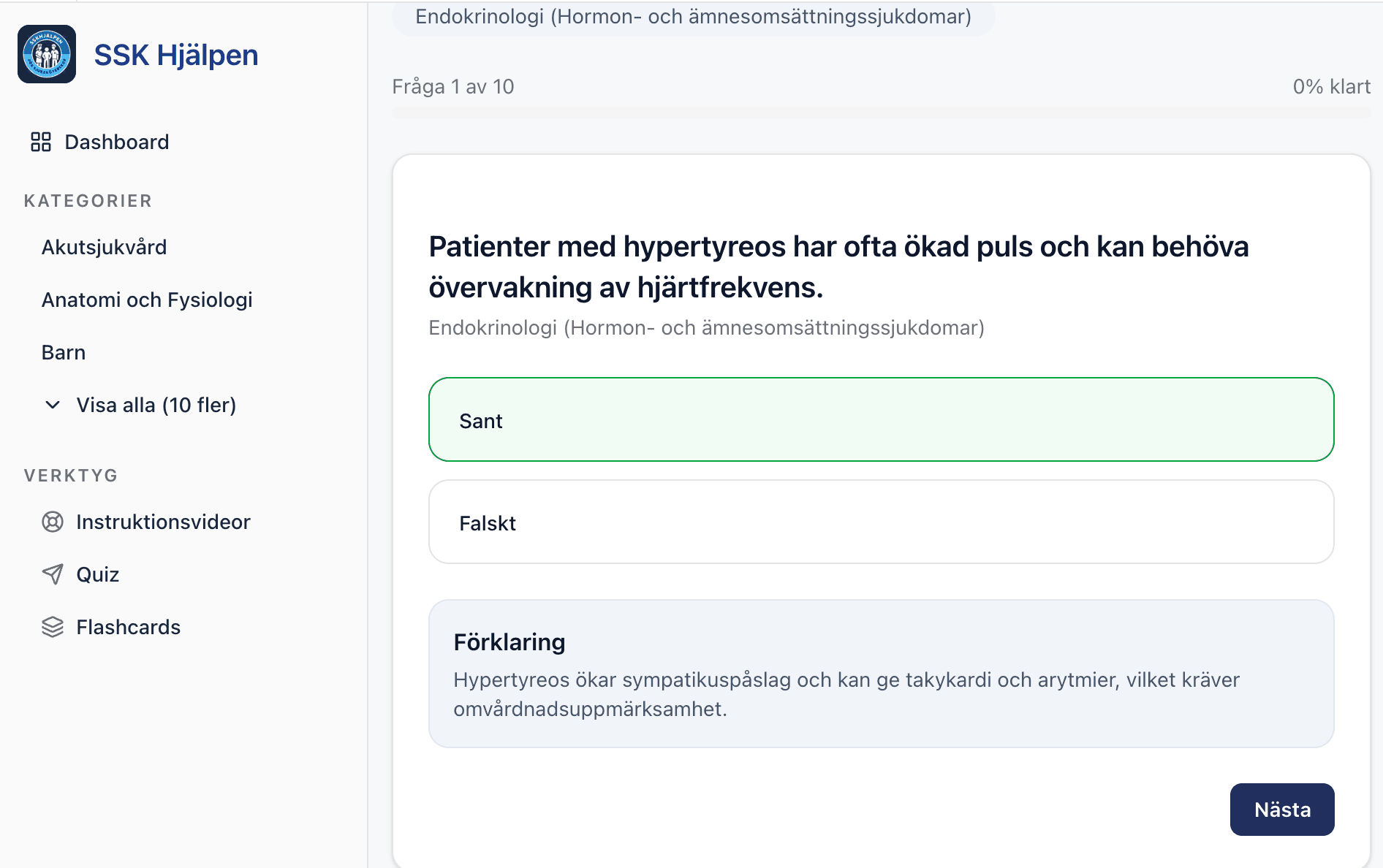The height and width of the screenshot is (868, 1383).
Task: Expand categories with the chevron arrow
Action: click(53, 405)
